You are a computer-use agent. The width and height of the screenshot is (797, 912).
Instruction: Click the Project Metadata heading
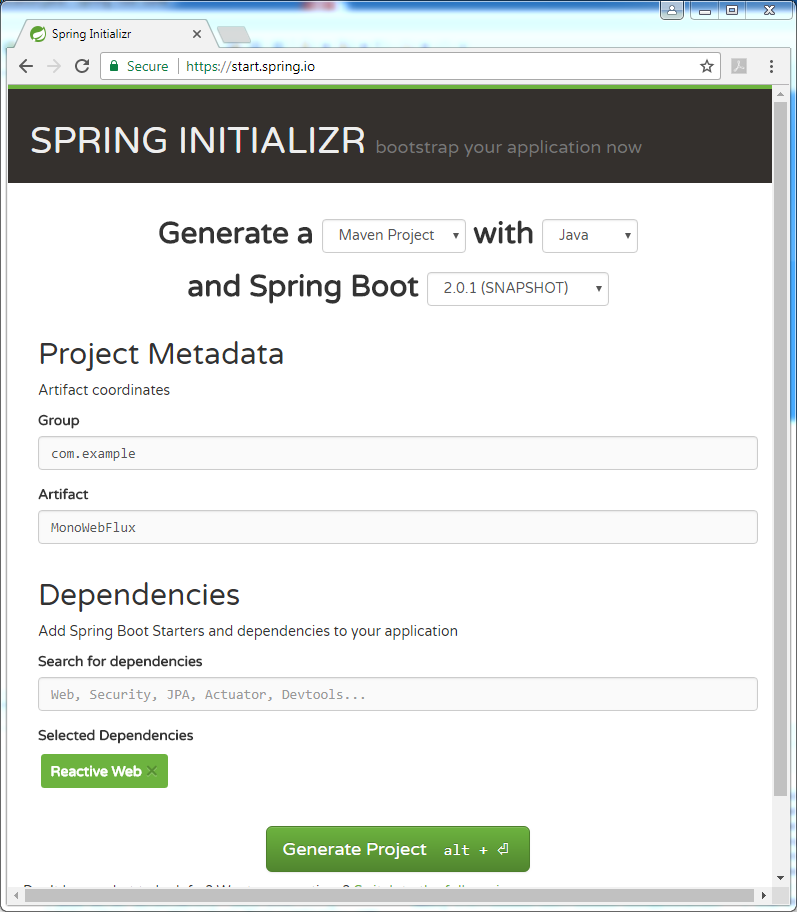(161, 354)
